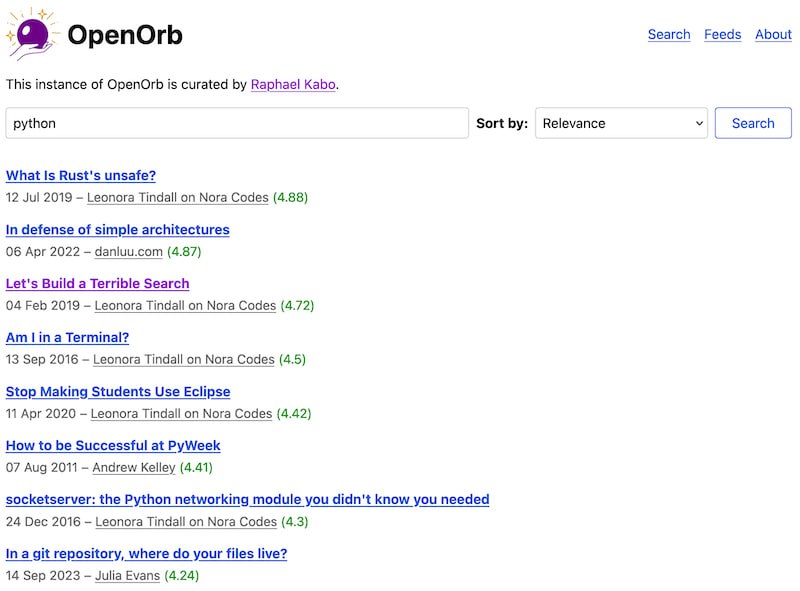Go to the Search navigation link
Image resolution: width=800 pixels, height=591 pixels.
point(669,34)
